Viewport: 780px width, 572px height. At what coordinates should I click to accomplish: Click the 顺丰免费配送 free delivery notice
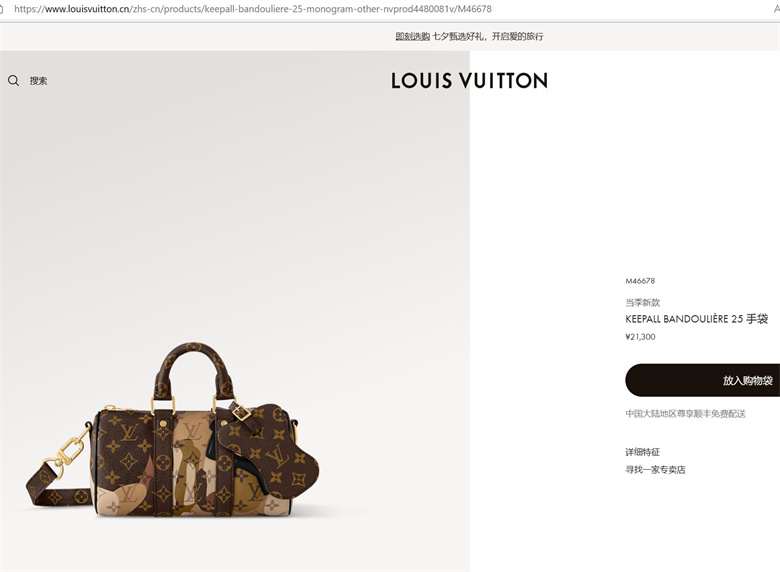685,414
